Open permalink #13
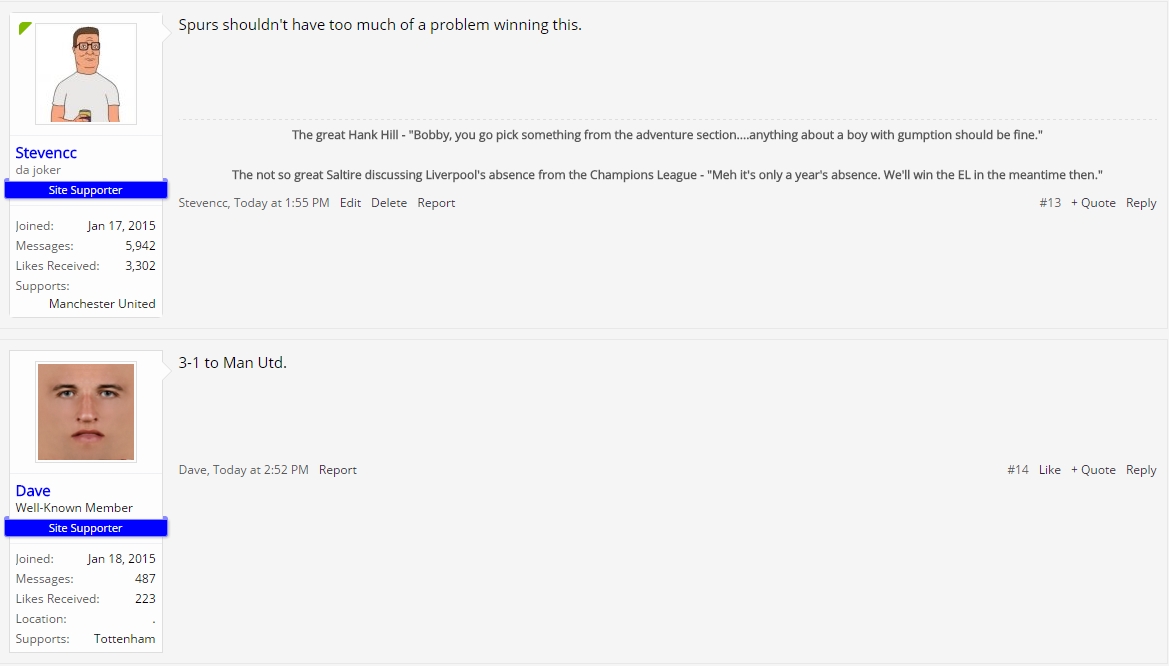Viewport: 1169px width, 666px height. (x=1050, y=203)
